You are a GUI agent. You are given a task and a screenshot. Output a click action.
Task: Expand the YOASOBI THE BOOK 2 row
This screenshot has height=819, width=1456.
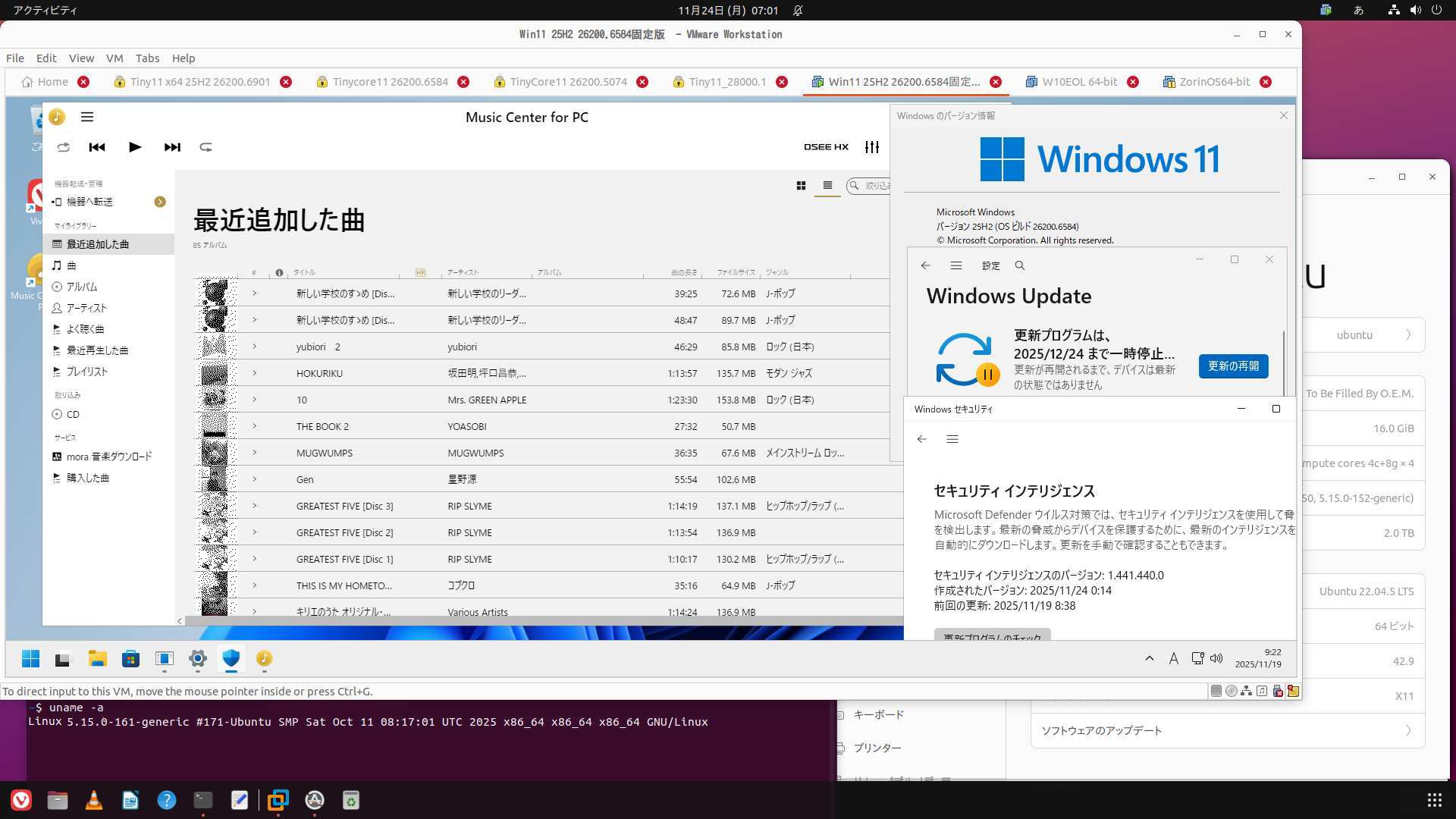[x=255, y=426]
